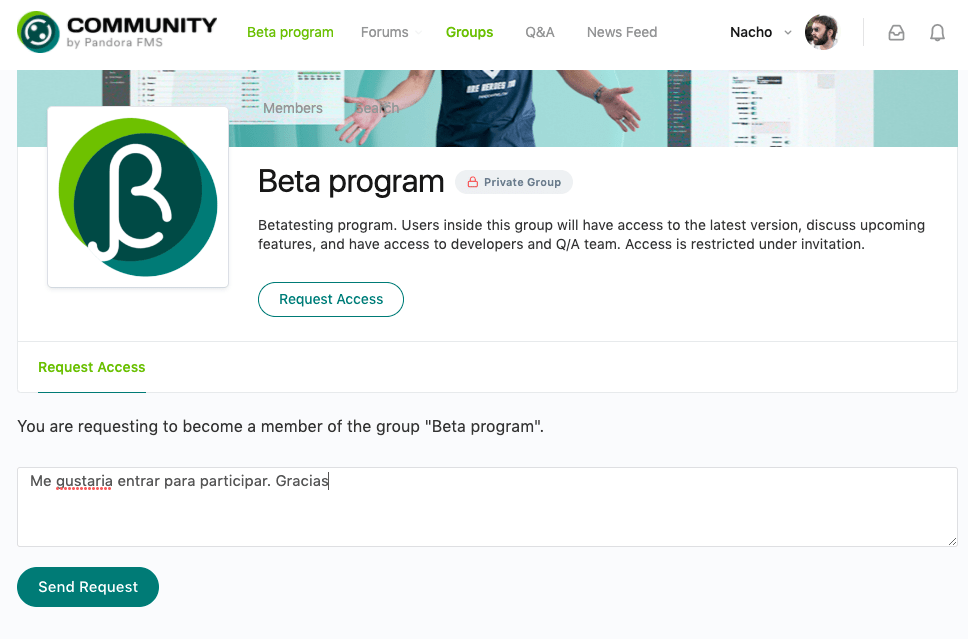Expand the Nacho user menu chevron

(x=788, y=33)
